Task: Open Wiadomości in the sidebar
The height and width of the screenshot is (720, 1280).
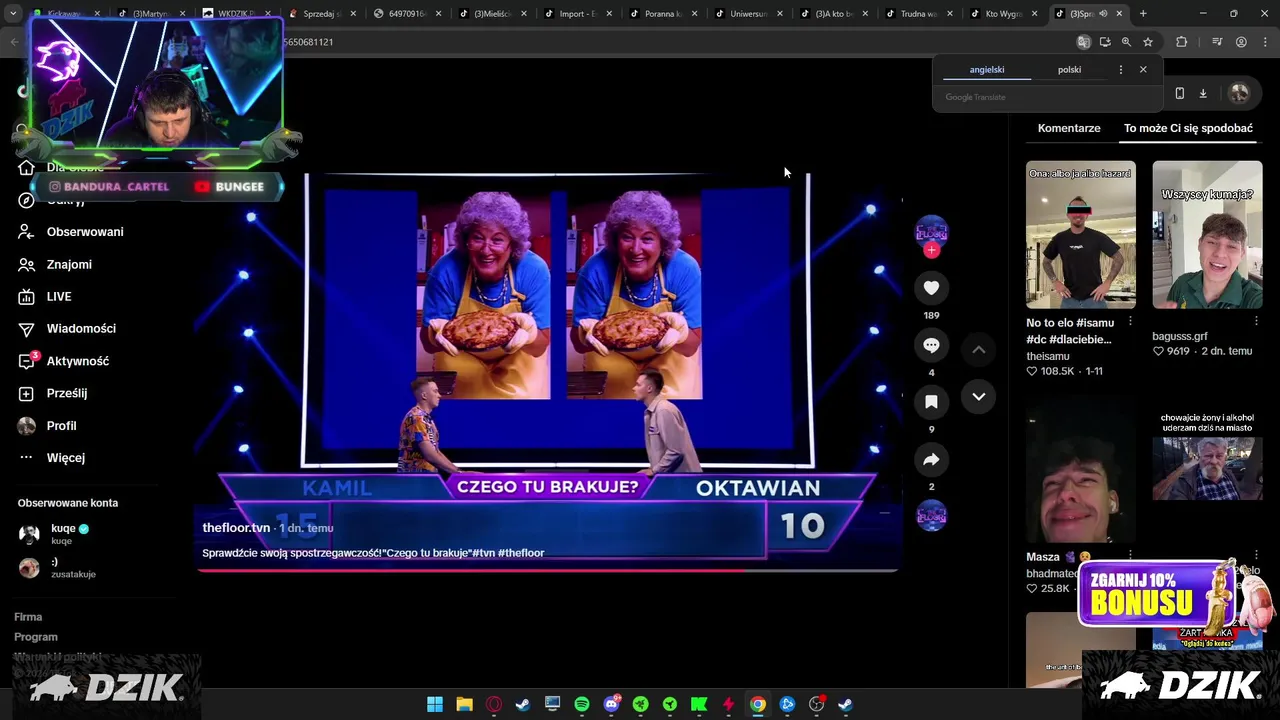Action: [x=81, y=329]
